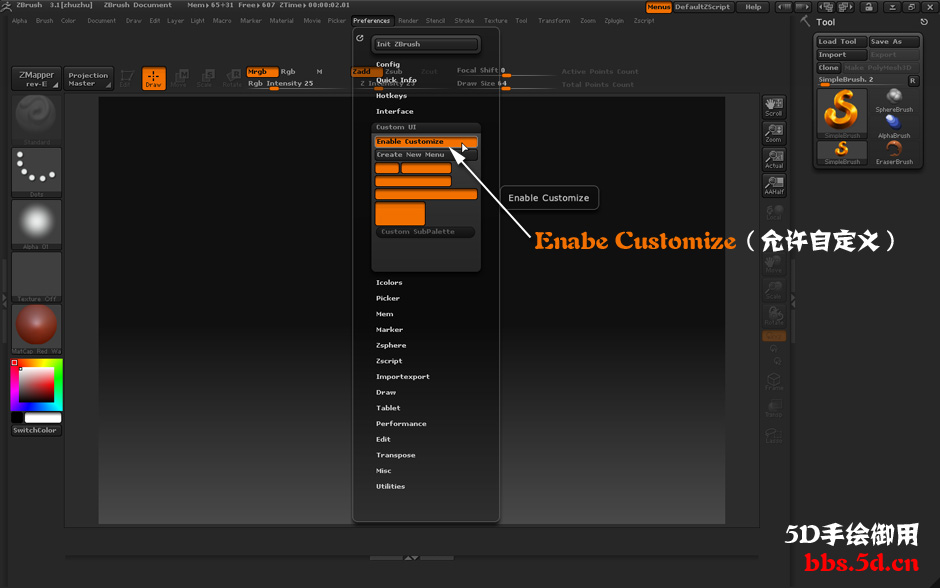The width and height of the screenshot is (940, 588).
Task: Select the SphereBrush tool
Action: (894, 101)
